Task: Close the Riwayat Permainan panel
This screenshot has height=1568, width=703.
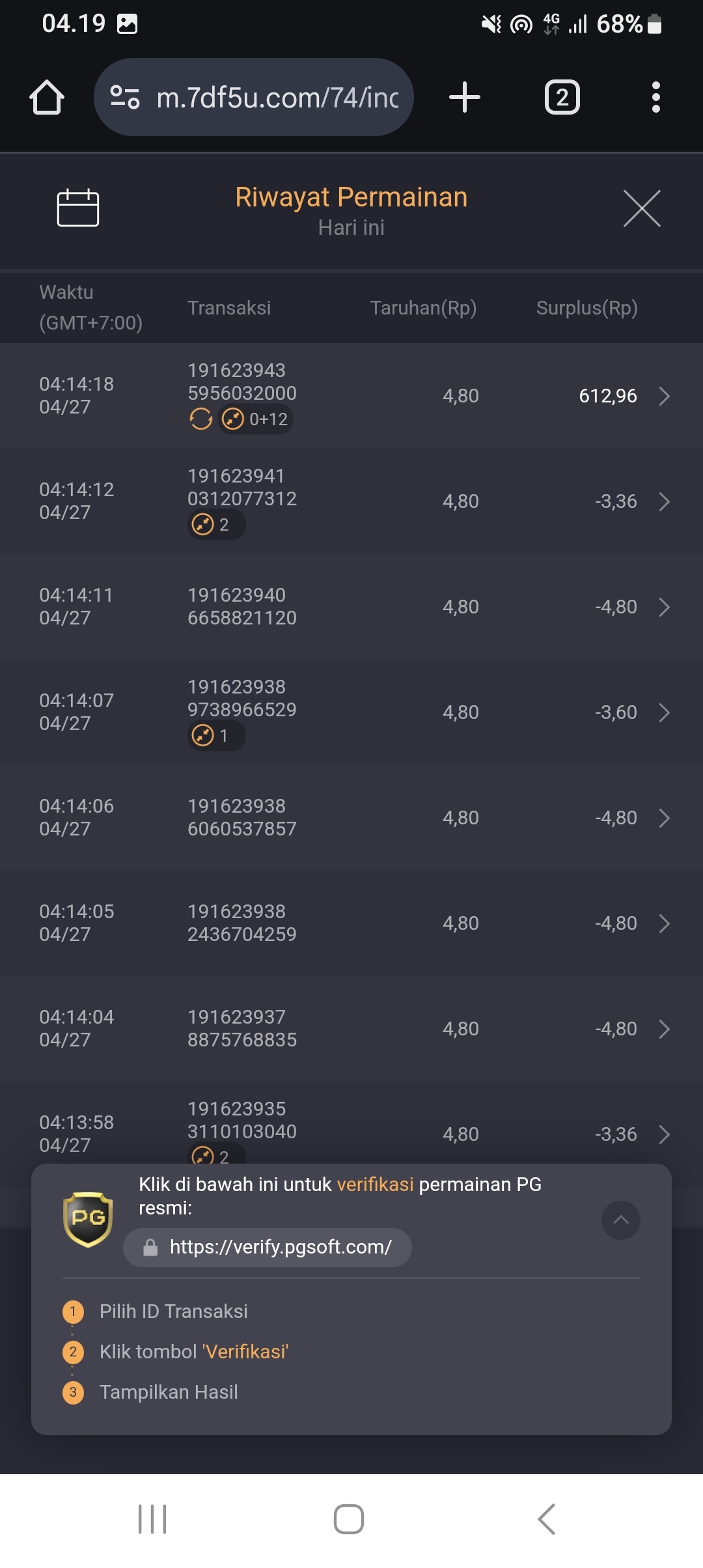Action: pyautogui.click(x=642, y=208)
